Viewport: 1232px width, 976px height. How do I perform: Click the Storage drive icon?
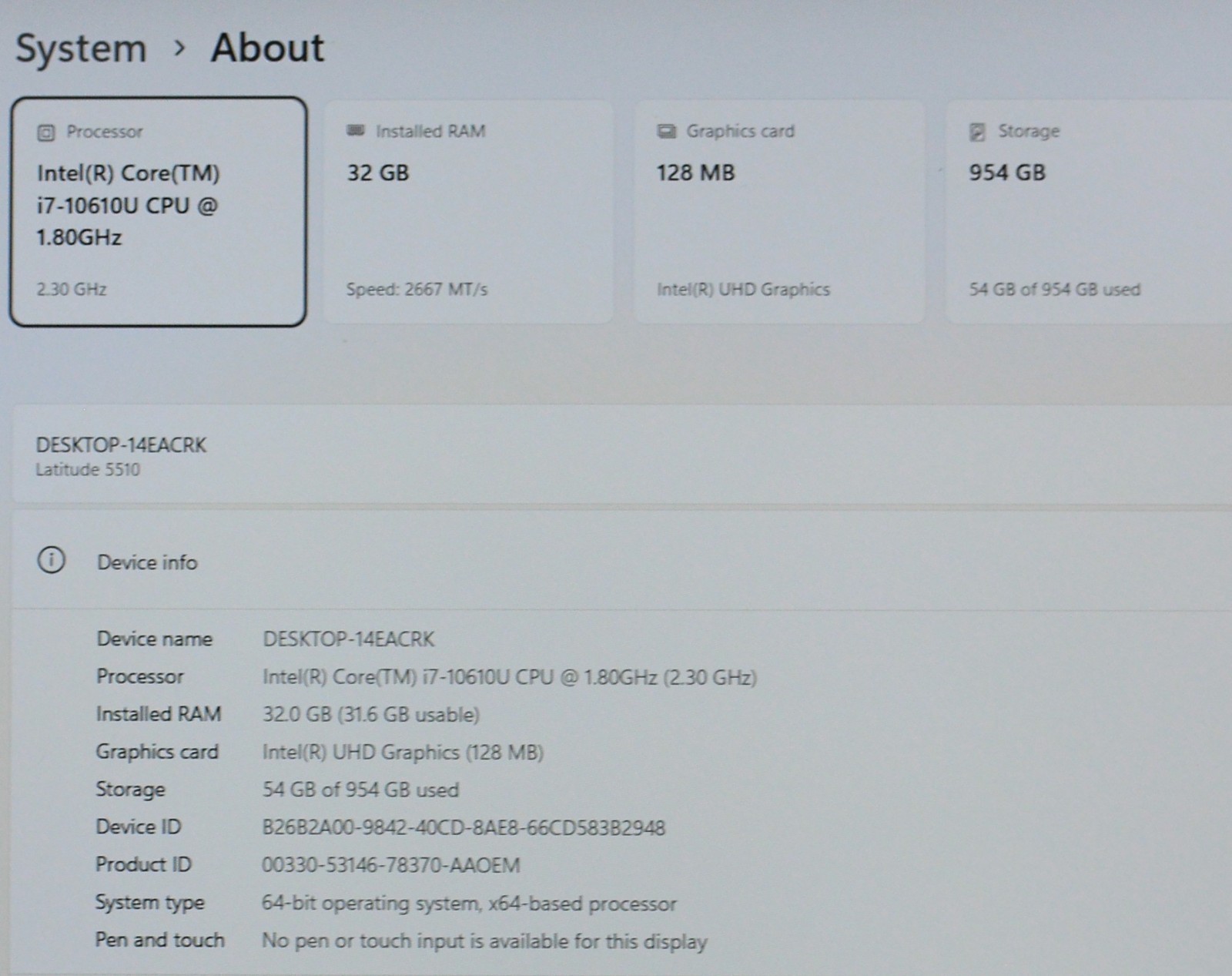click(977, 132)
